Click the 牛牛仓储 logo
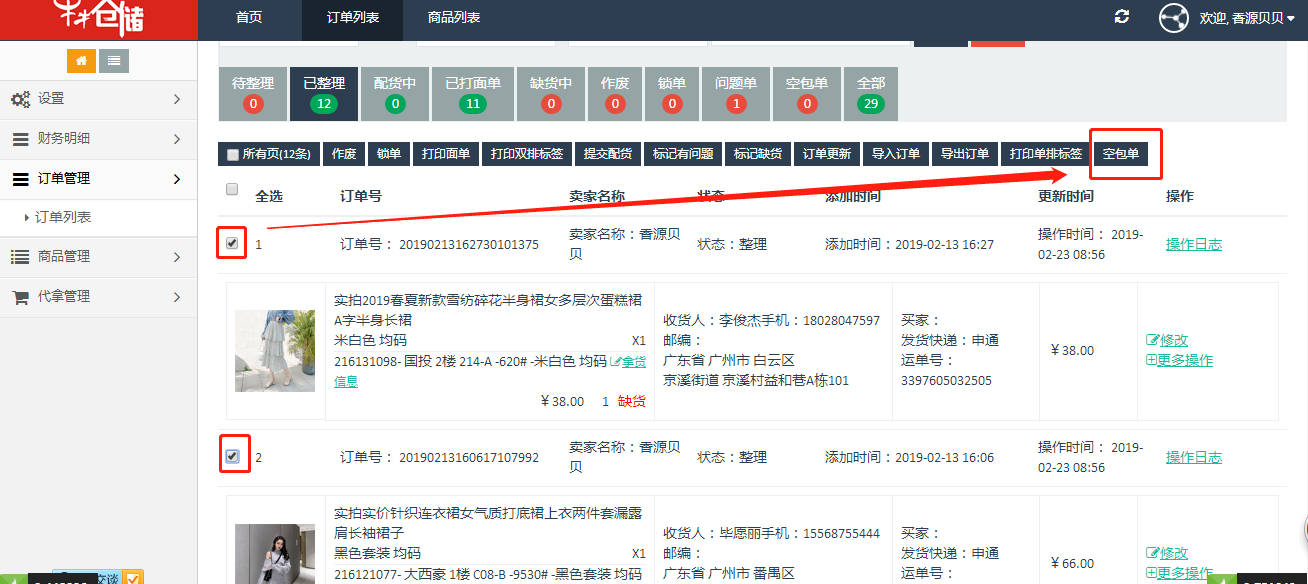 pyautogui.click(x=98, y=19)
